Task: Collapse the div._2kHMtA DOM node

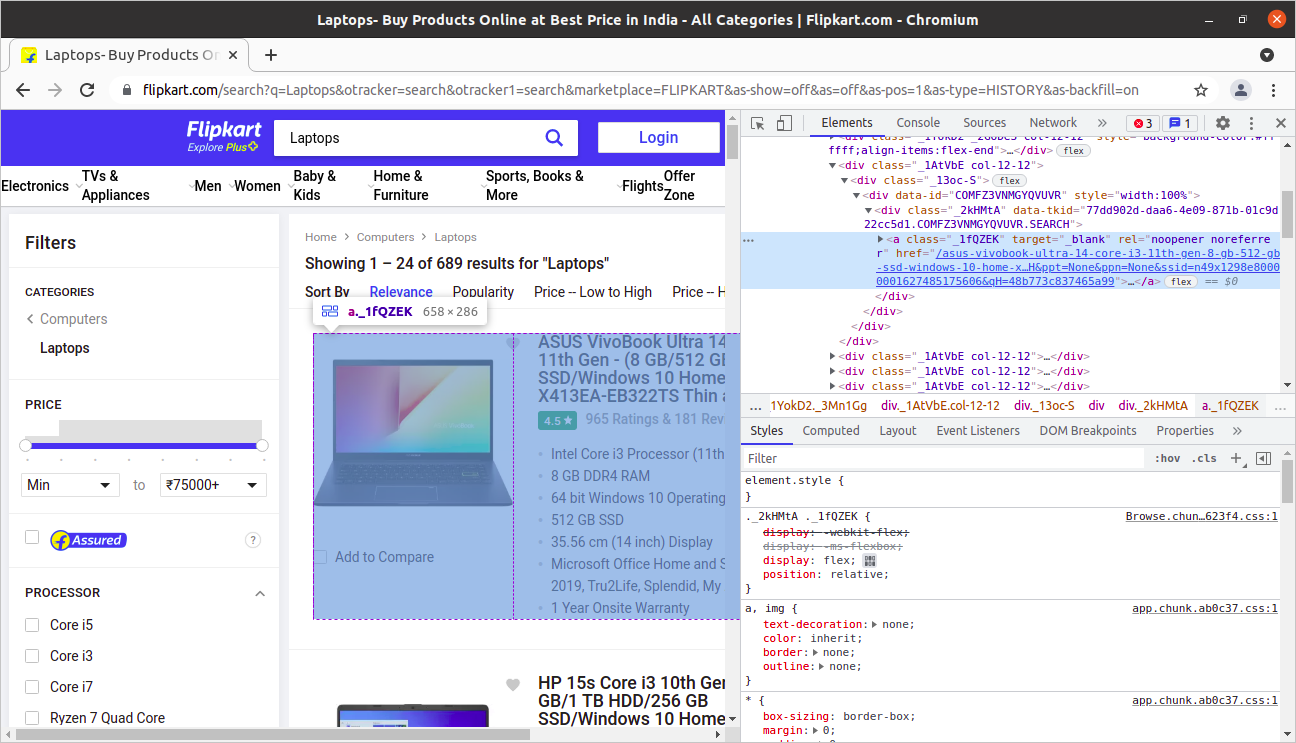Action: click(x=869, y=211)
